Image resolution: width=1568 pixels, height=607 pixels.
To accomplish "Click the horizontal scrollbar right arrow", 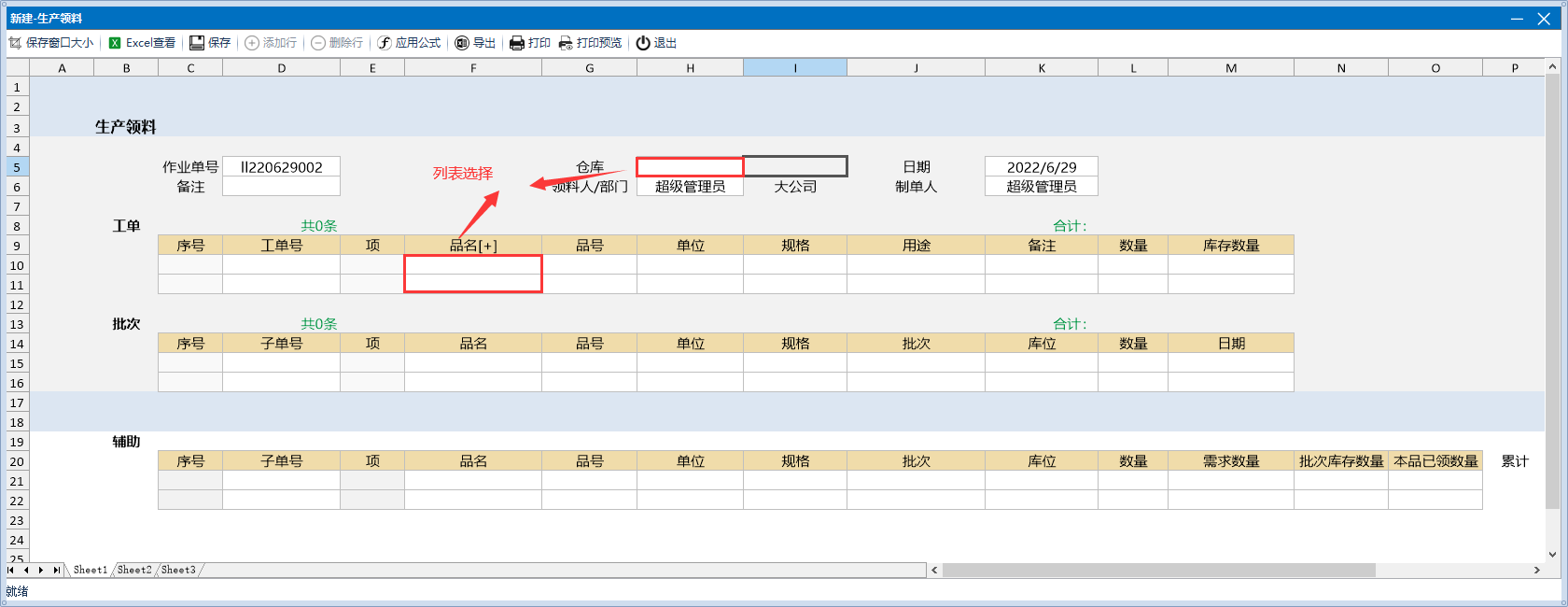I will point(1536,570).
